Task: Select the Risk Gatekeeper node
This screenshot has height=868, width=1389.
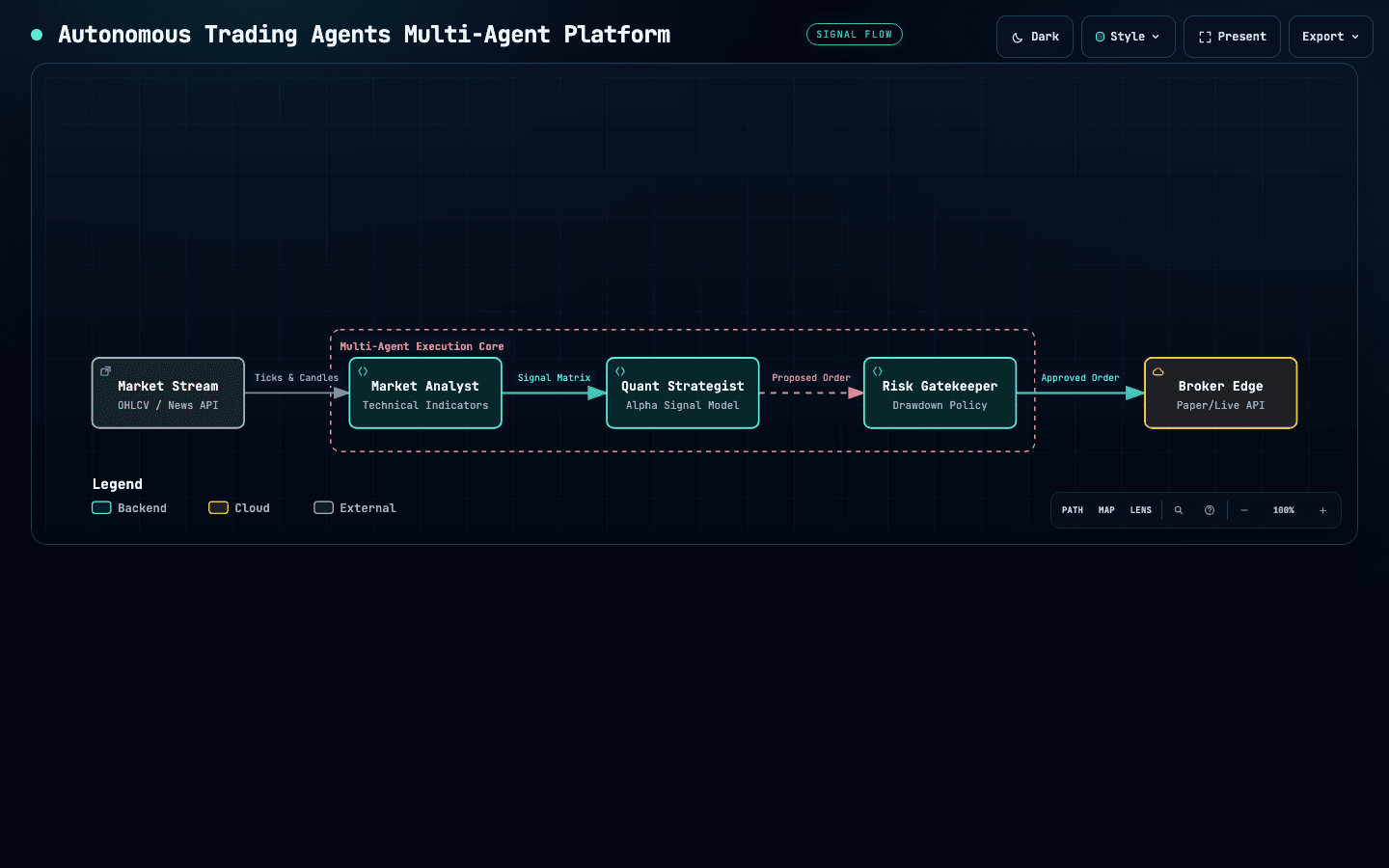Action: point(940,393)
